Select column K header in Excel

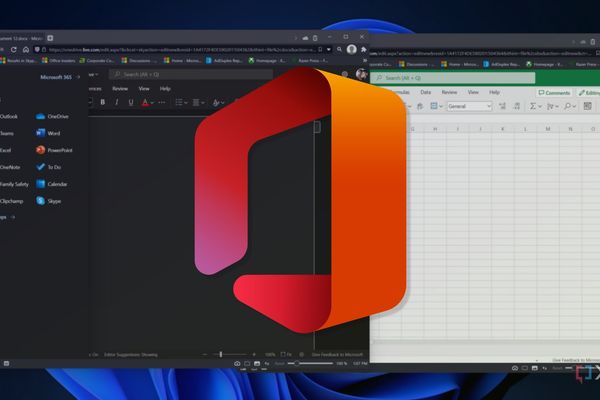(502, 129)
